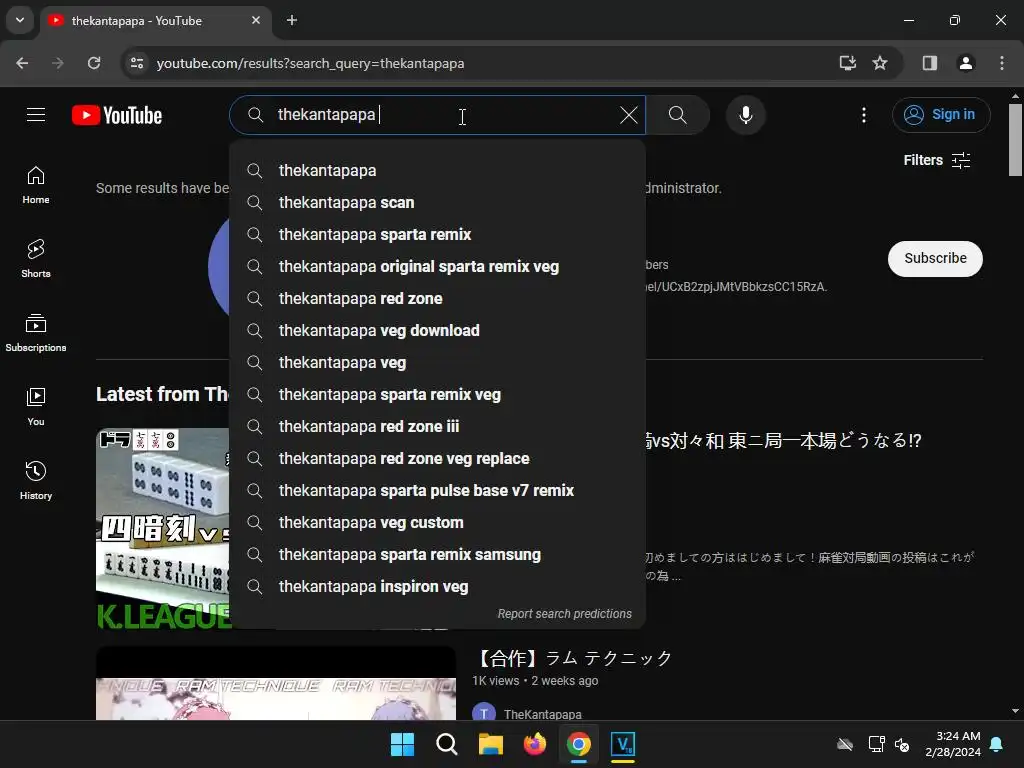Select "thekantapapa inspiron veg" suggestion
This screenshot has height=768, width=1024.
tap(437, 586)
